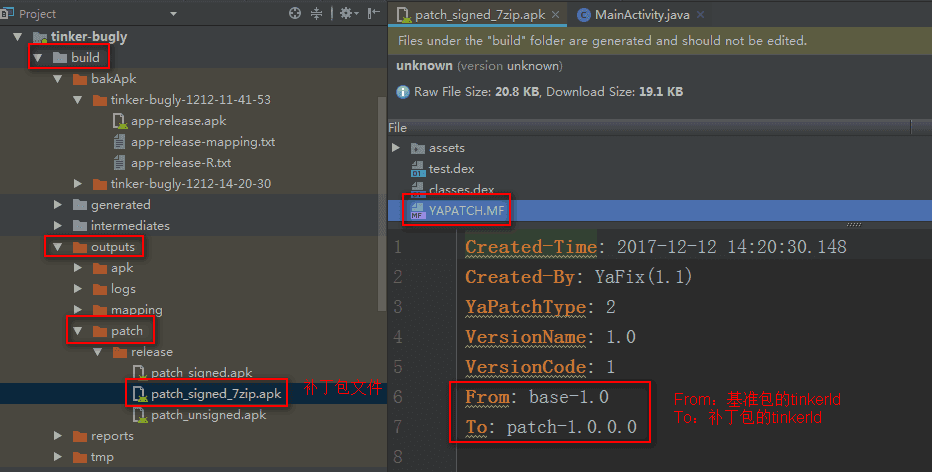
Task: Click the Project panel vertical scrollbar
Action: [383, 202]
